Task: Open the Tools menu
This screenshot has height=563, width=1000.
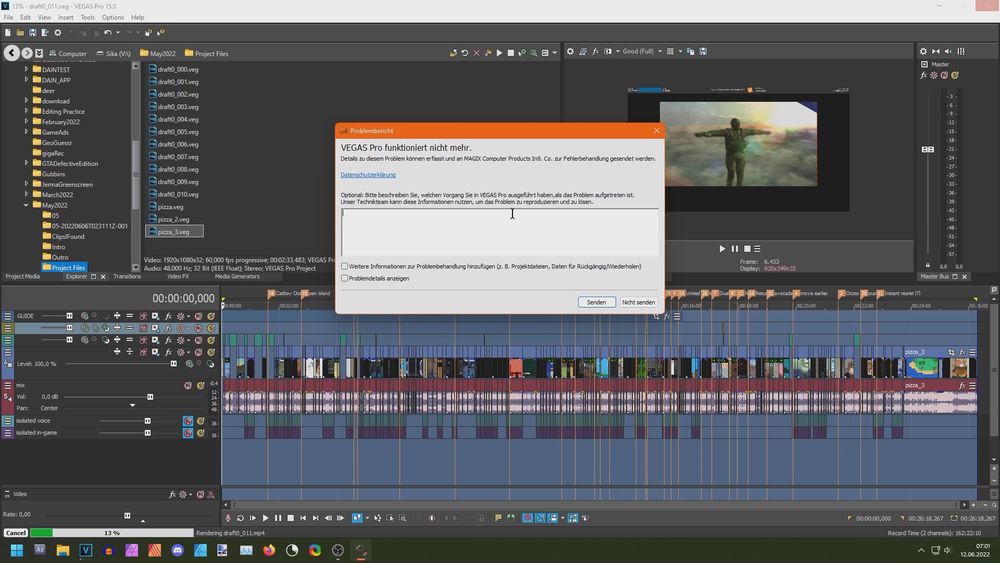Action: pos(87,17)
